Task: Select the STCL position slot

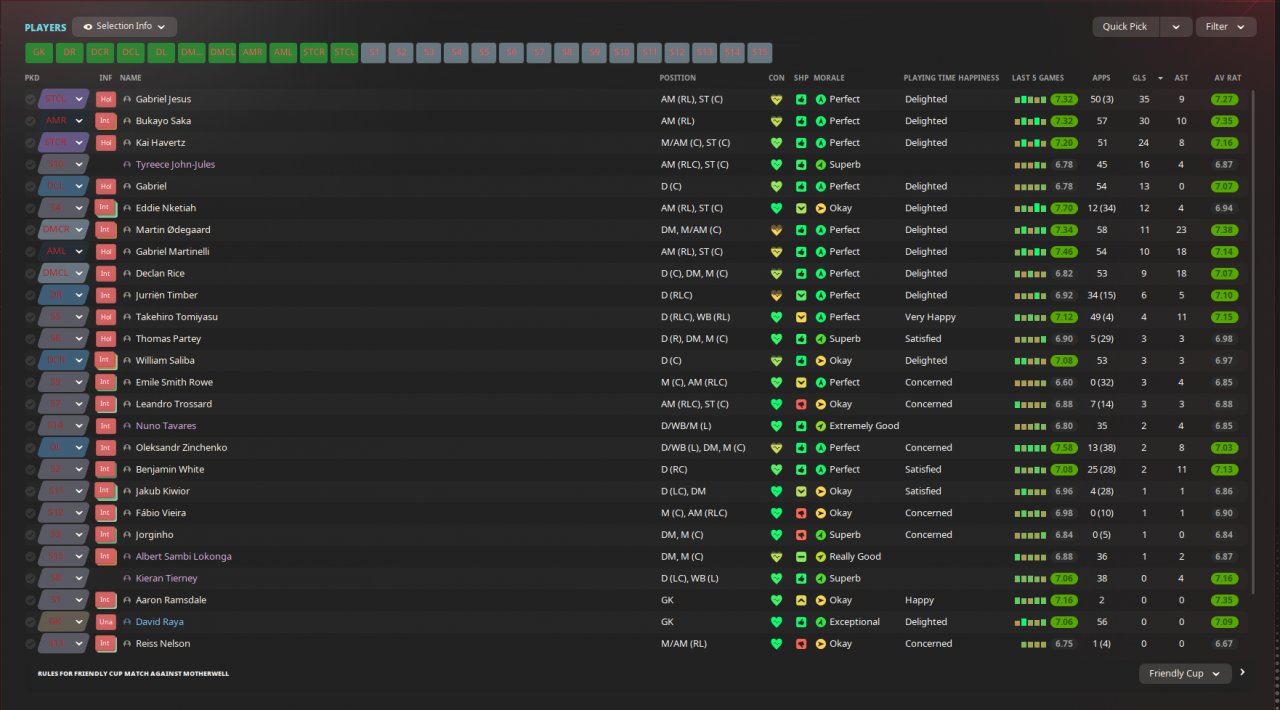Action: tap(345, 53)
